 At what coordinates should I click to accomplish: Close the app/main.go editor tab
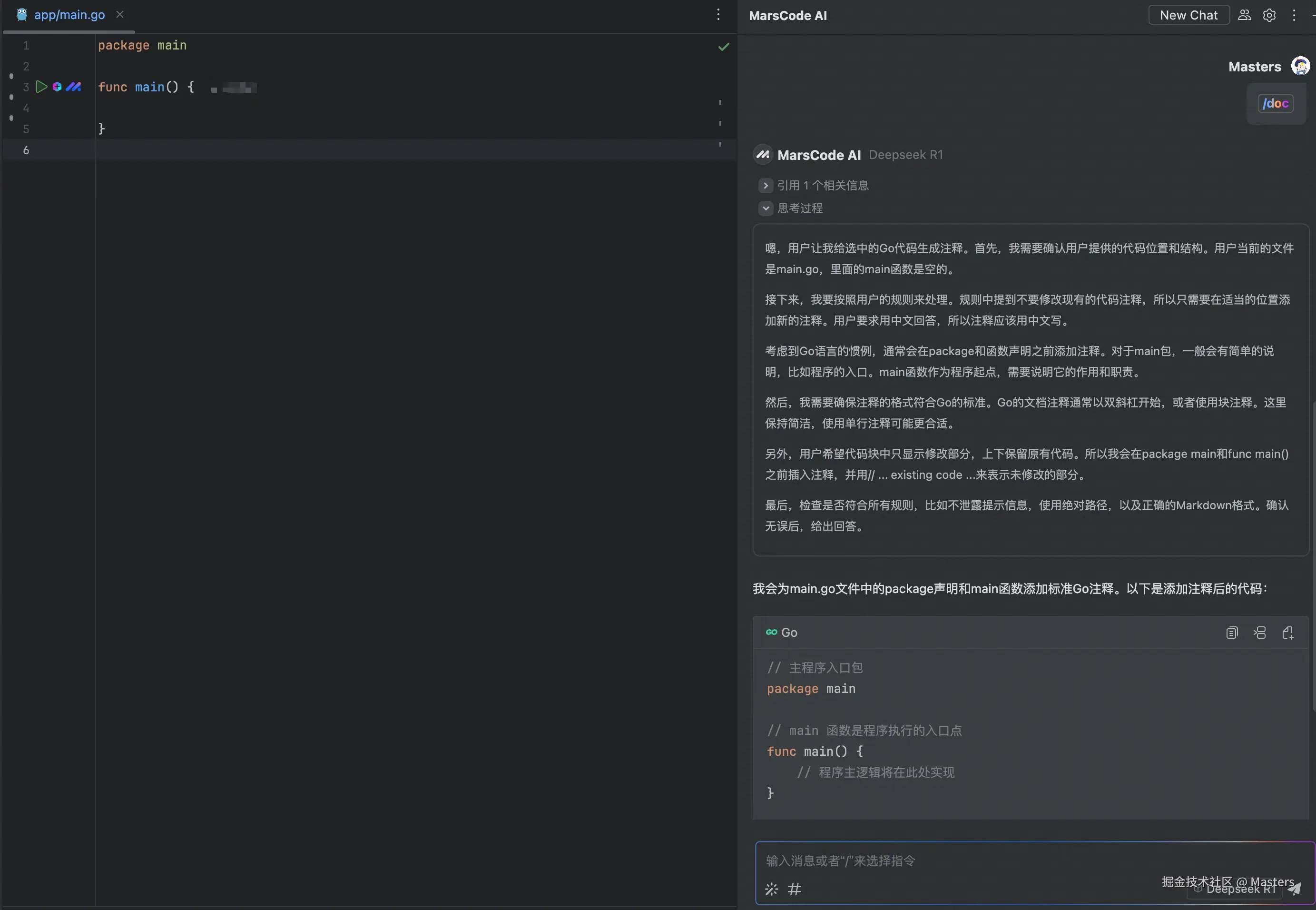tap(120, 14)
